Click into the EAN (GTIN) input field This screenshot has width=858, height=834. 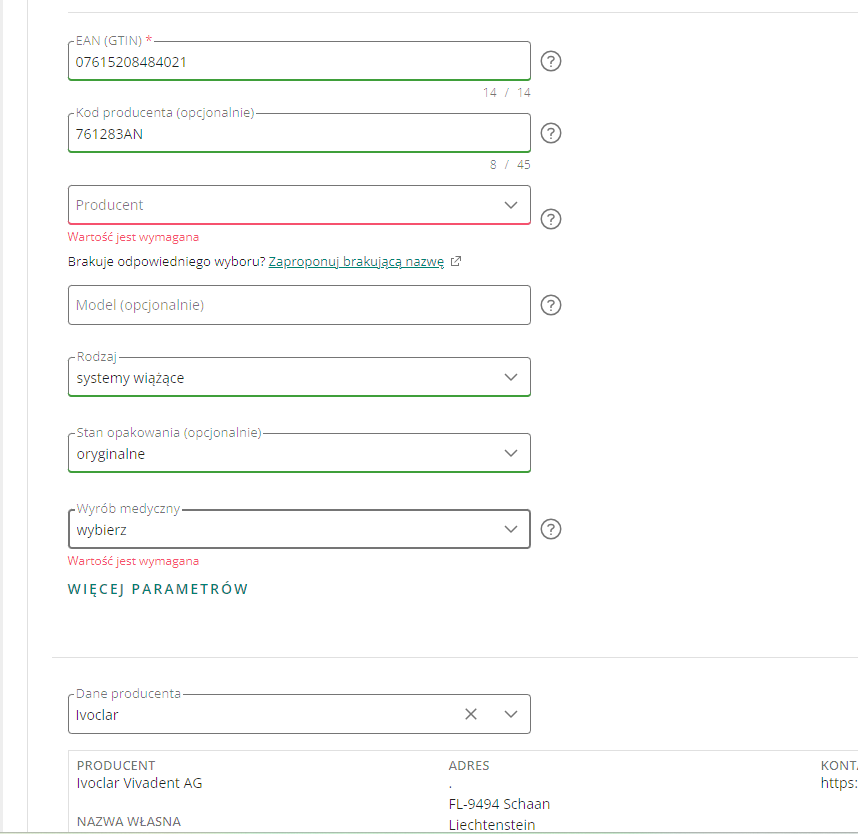[x=298, y=61]
